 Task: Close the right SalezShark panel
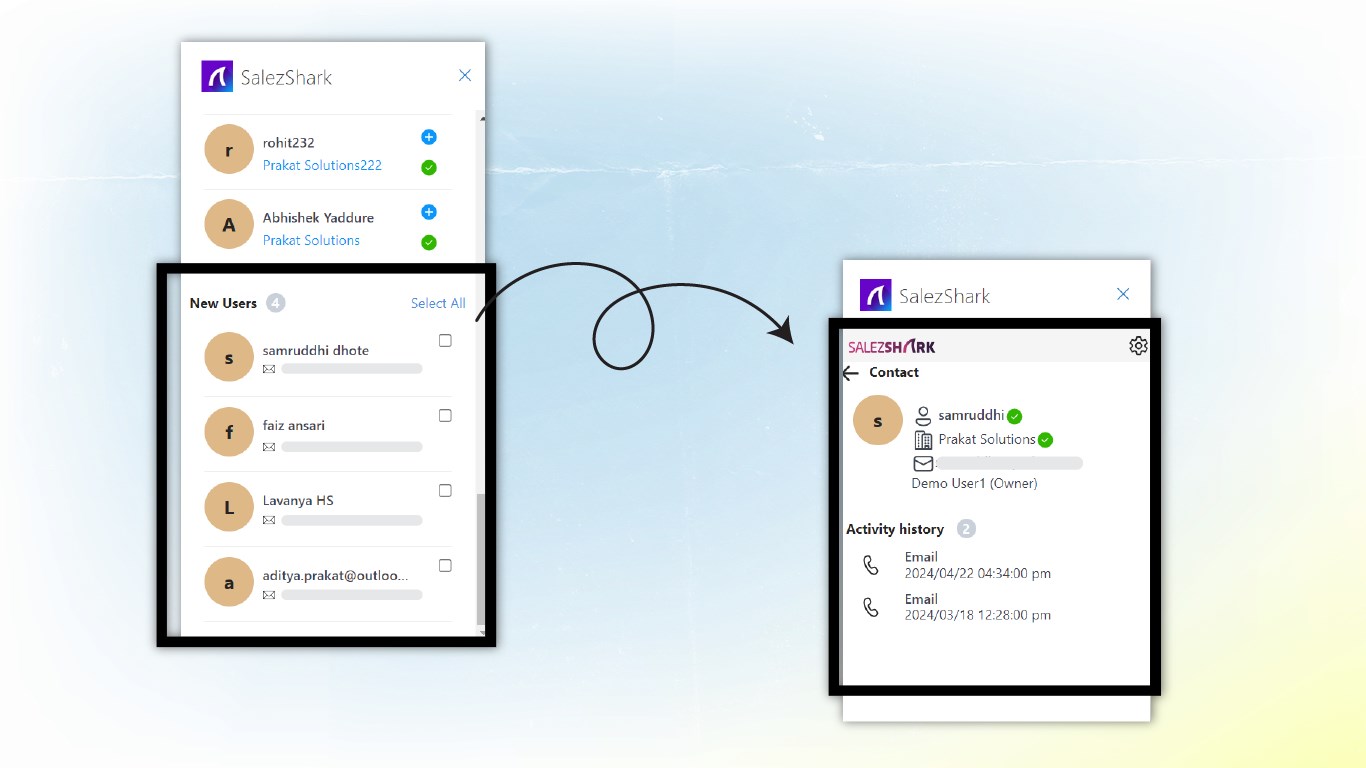click(x=1123, y=294)
